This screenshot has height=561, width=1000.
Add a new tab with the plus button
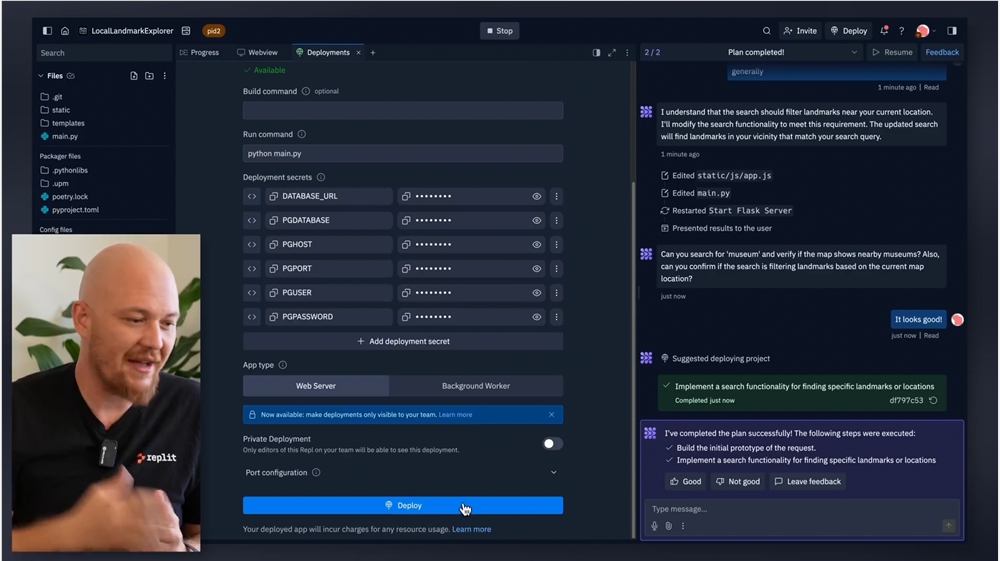(x=373, y=53)
